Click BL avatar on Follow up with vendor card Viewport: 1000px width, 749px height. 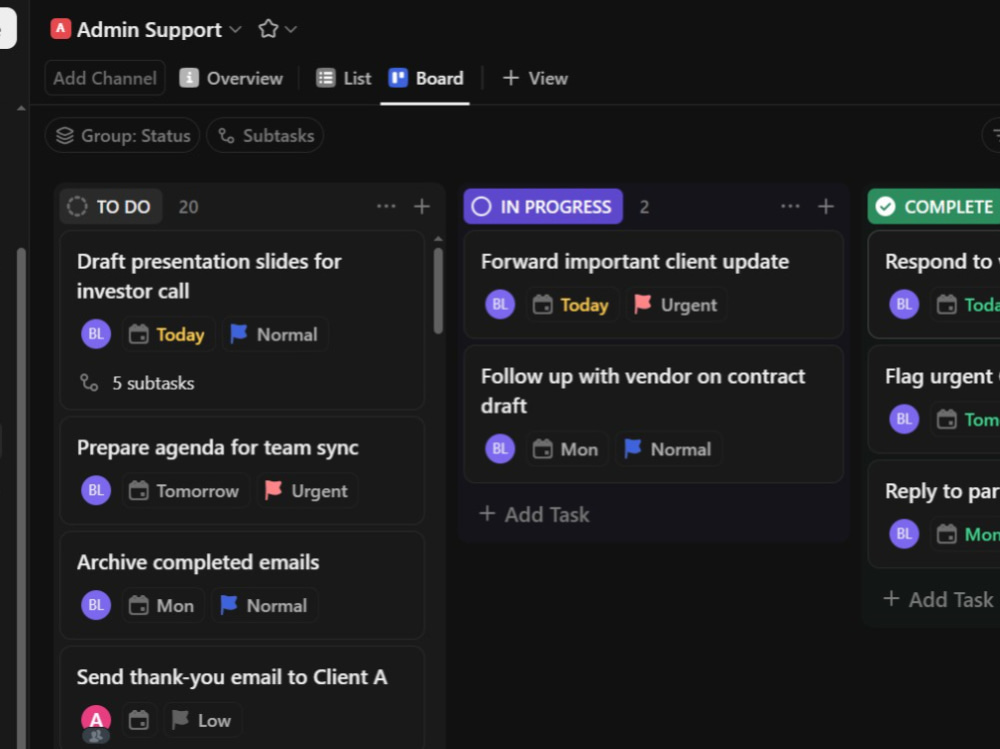pos(500,449)
